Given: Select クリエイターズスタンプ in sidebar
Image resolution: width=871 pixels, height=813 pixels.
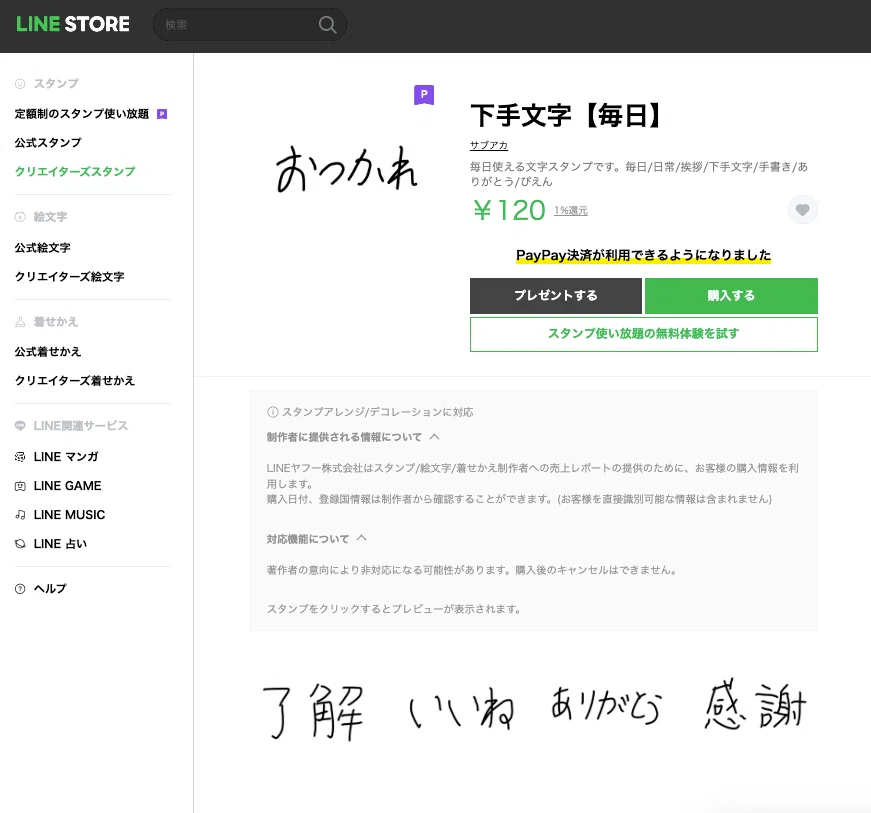Looking at the screenshot, I should pos(75,172).
